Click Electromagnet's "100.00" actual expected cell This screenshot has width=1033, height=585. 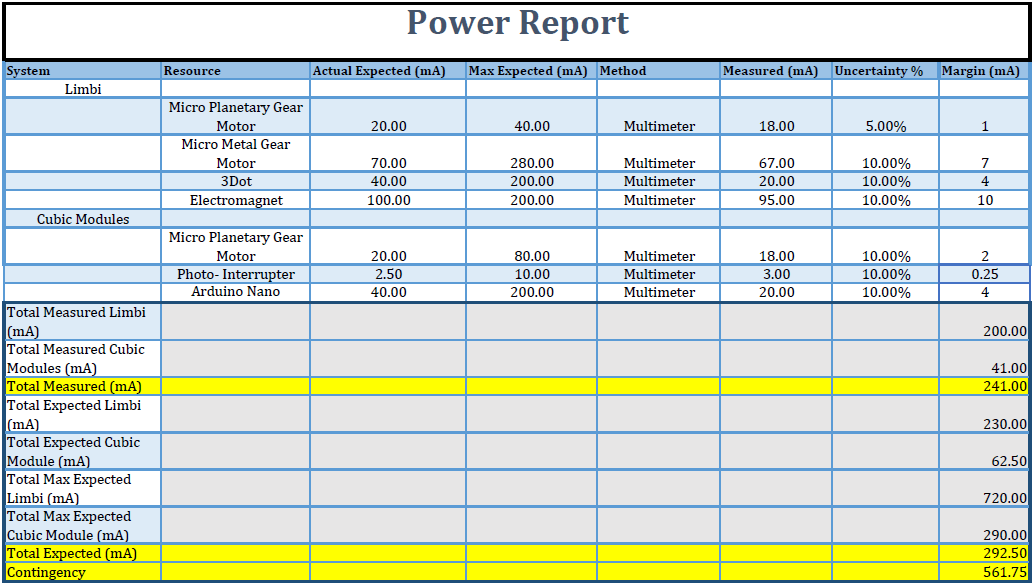(389, 200)
